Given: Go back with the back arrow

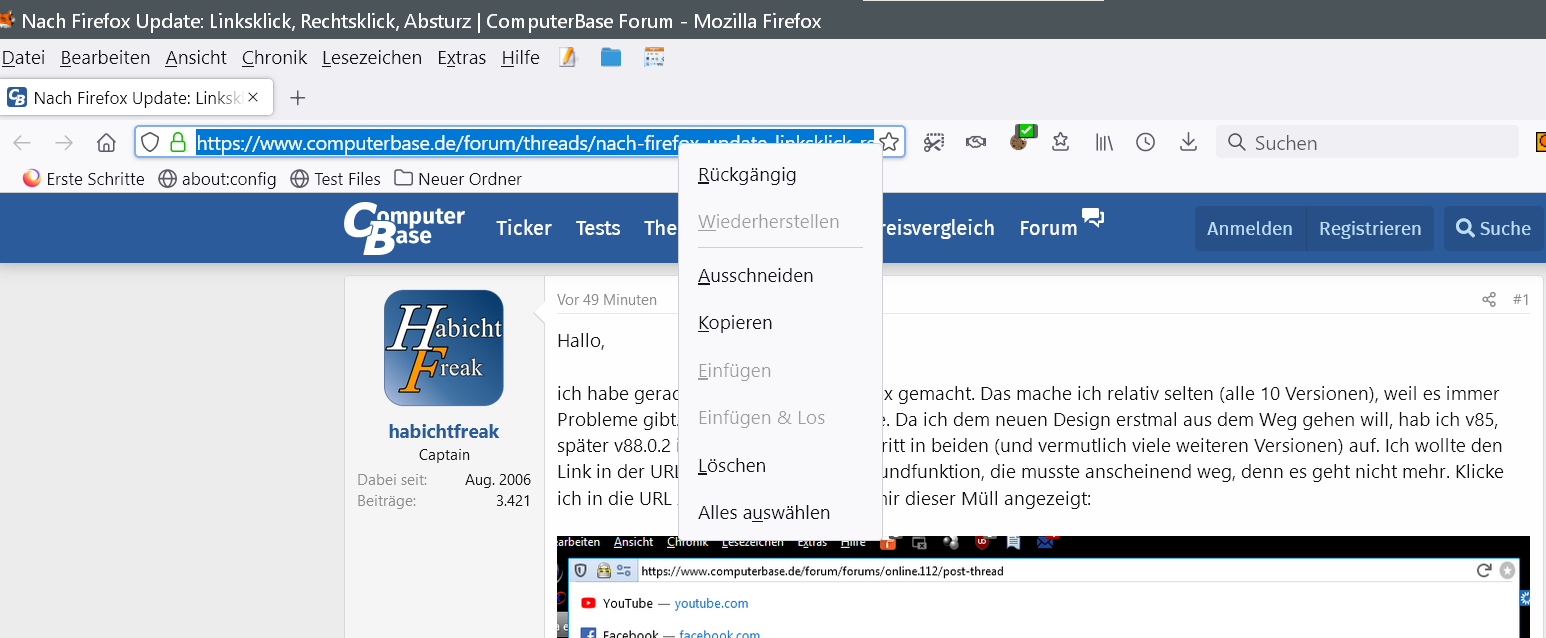Looking at the screenshot, I should (x=22, y=143).
